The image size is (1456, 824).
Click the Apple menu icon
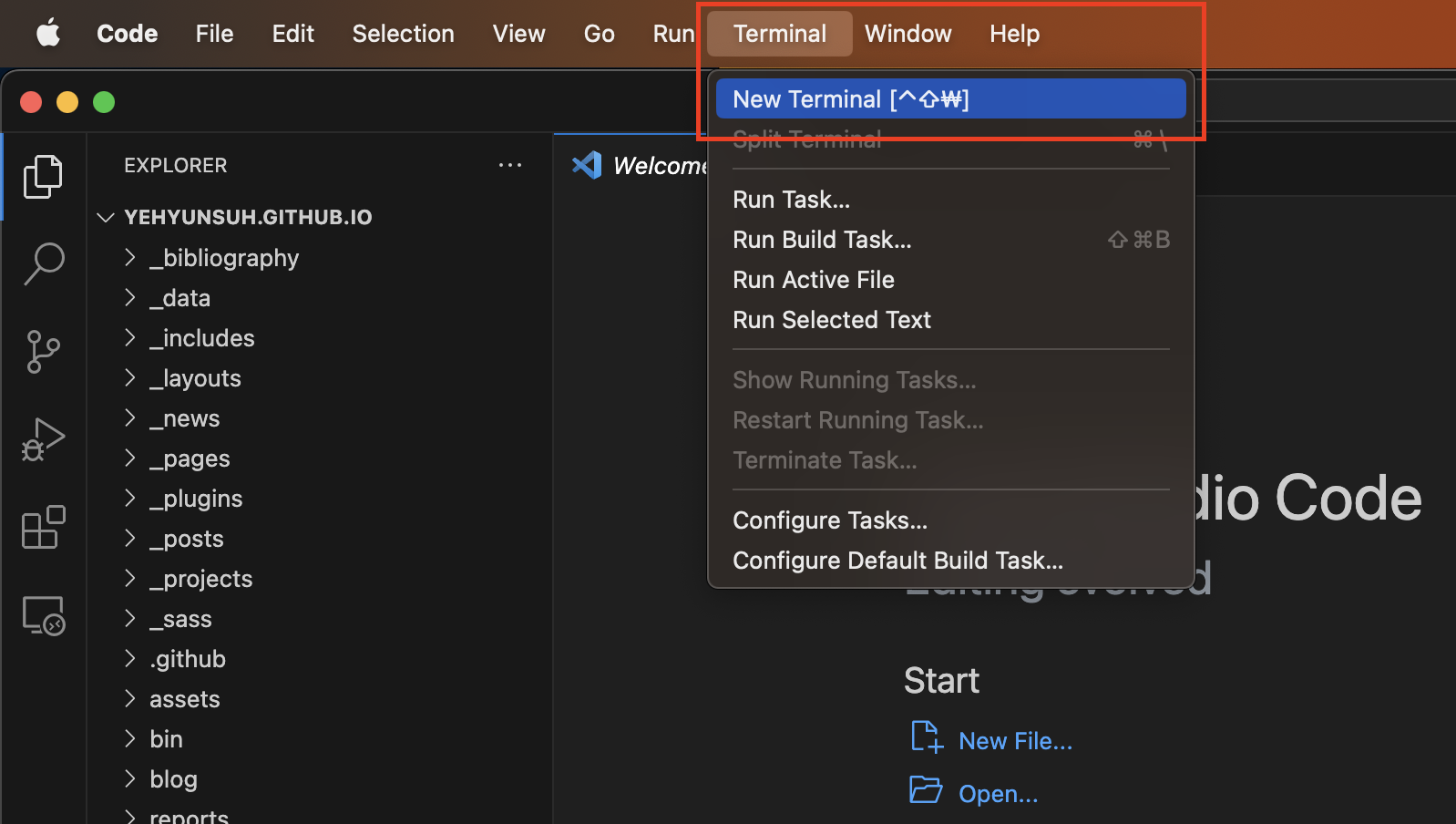coord(48,34)
